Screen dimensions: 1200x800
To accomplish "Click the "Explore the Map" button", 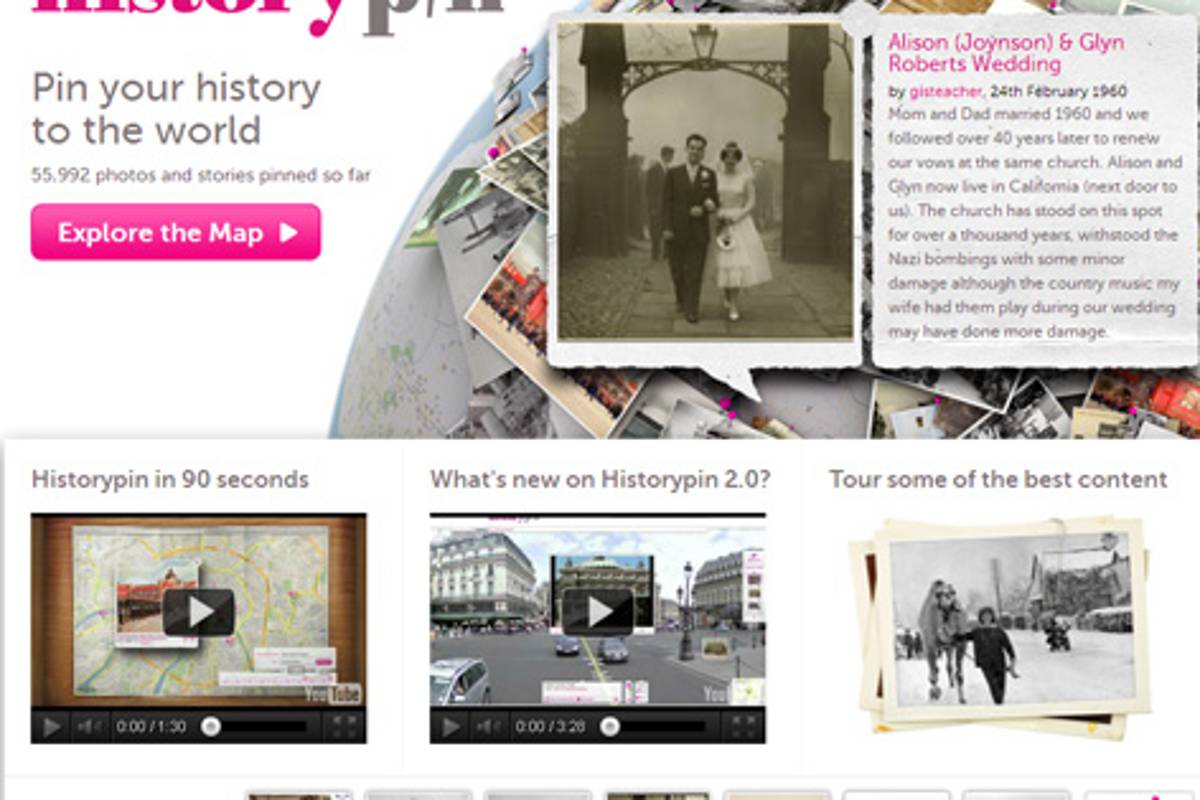I will 176,232.
